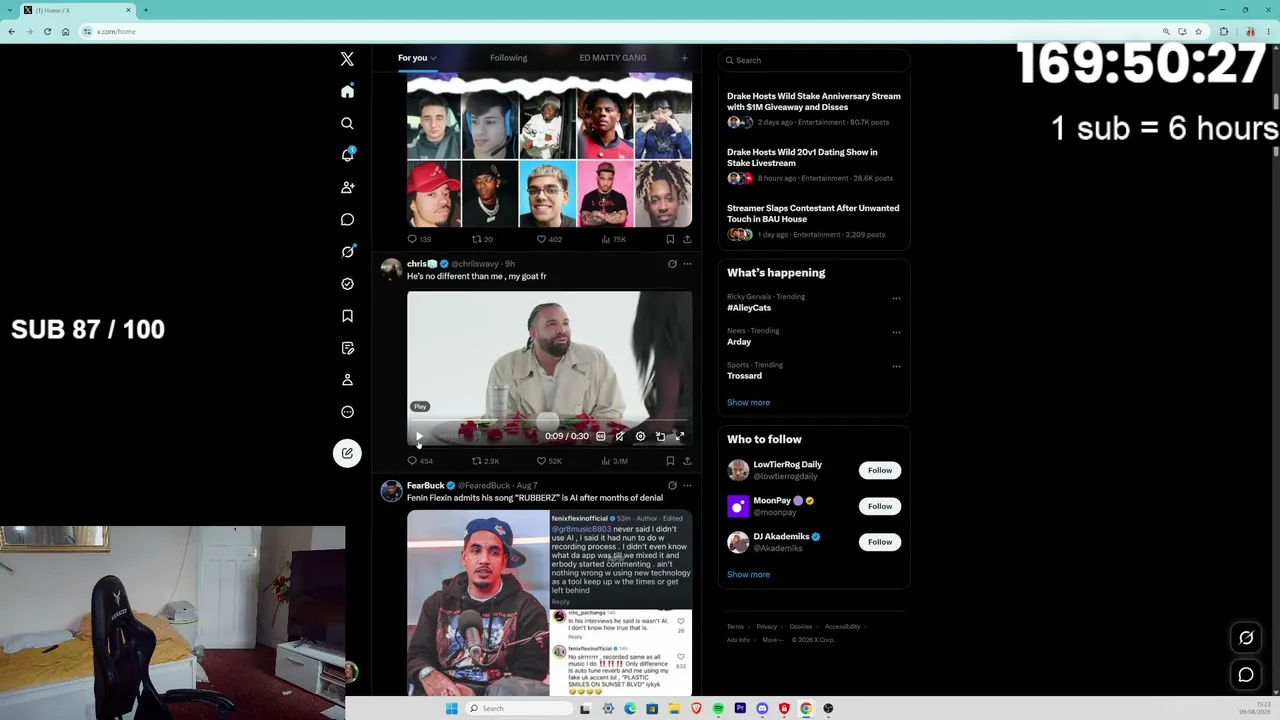
Task: Open More options circle in sidebar
Action: [x=347, y=412]
